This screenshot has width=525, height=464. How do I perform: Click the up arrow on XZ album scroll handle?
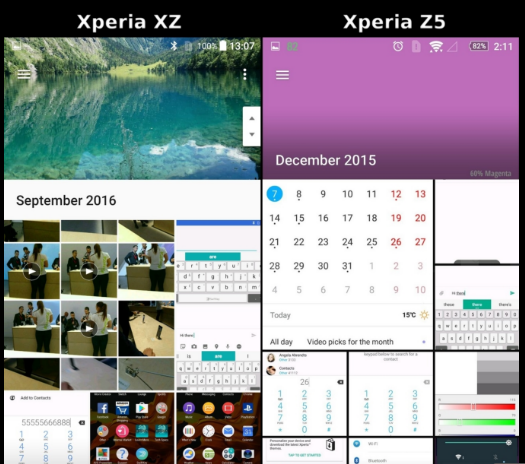pyautogui.click(x=252, y=119)
